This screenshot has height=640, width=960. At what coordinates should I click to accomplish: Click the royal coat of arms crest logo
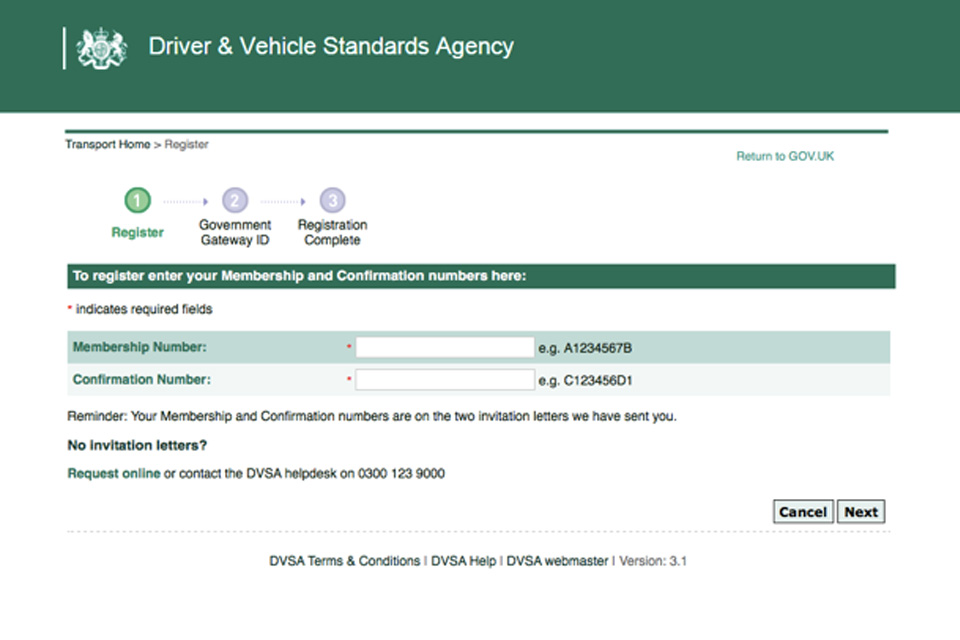102,48
